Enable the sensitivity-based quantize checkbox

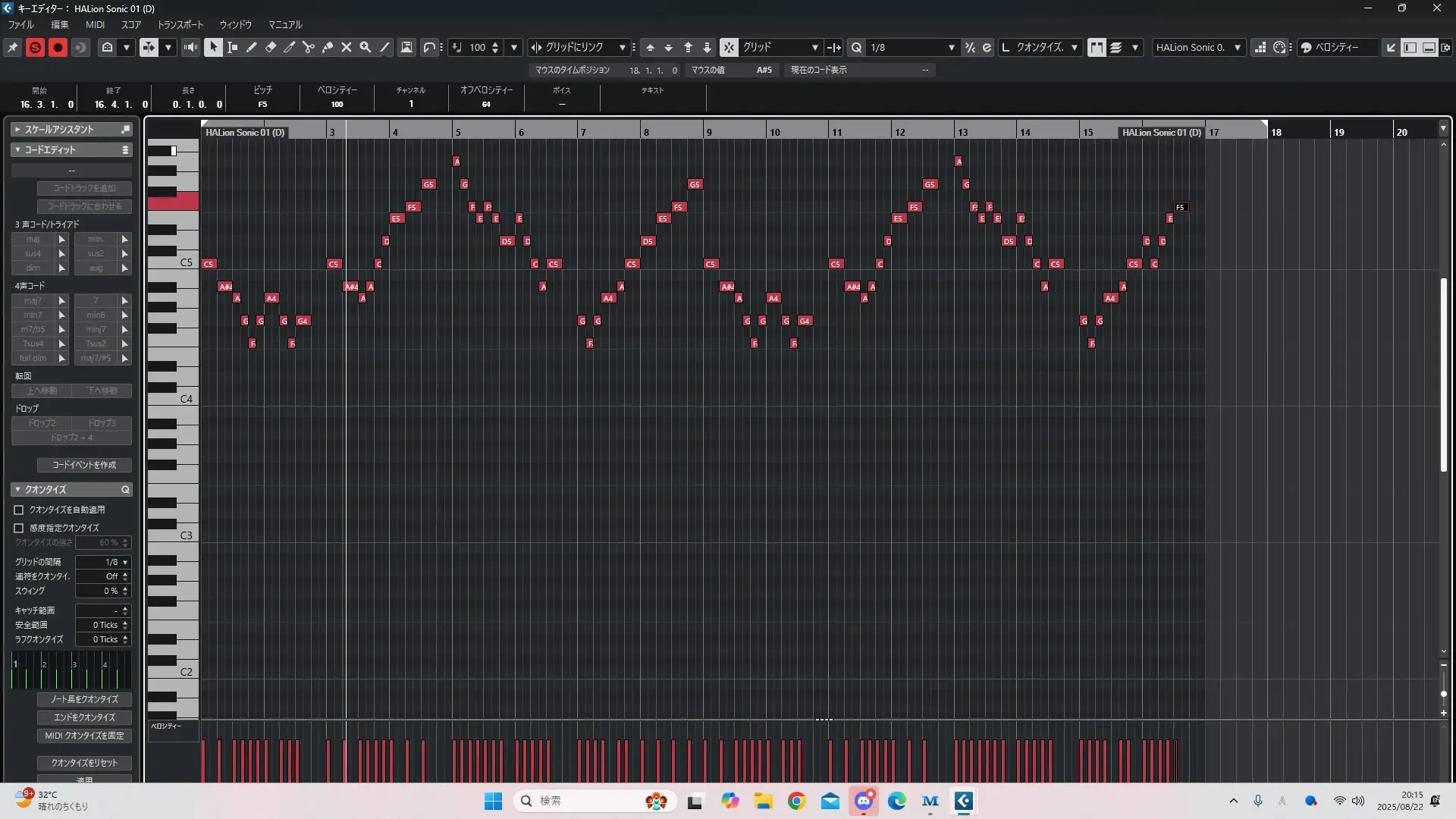pyautogui.click(x=19, y=528)
